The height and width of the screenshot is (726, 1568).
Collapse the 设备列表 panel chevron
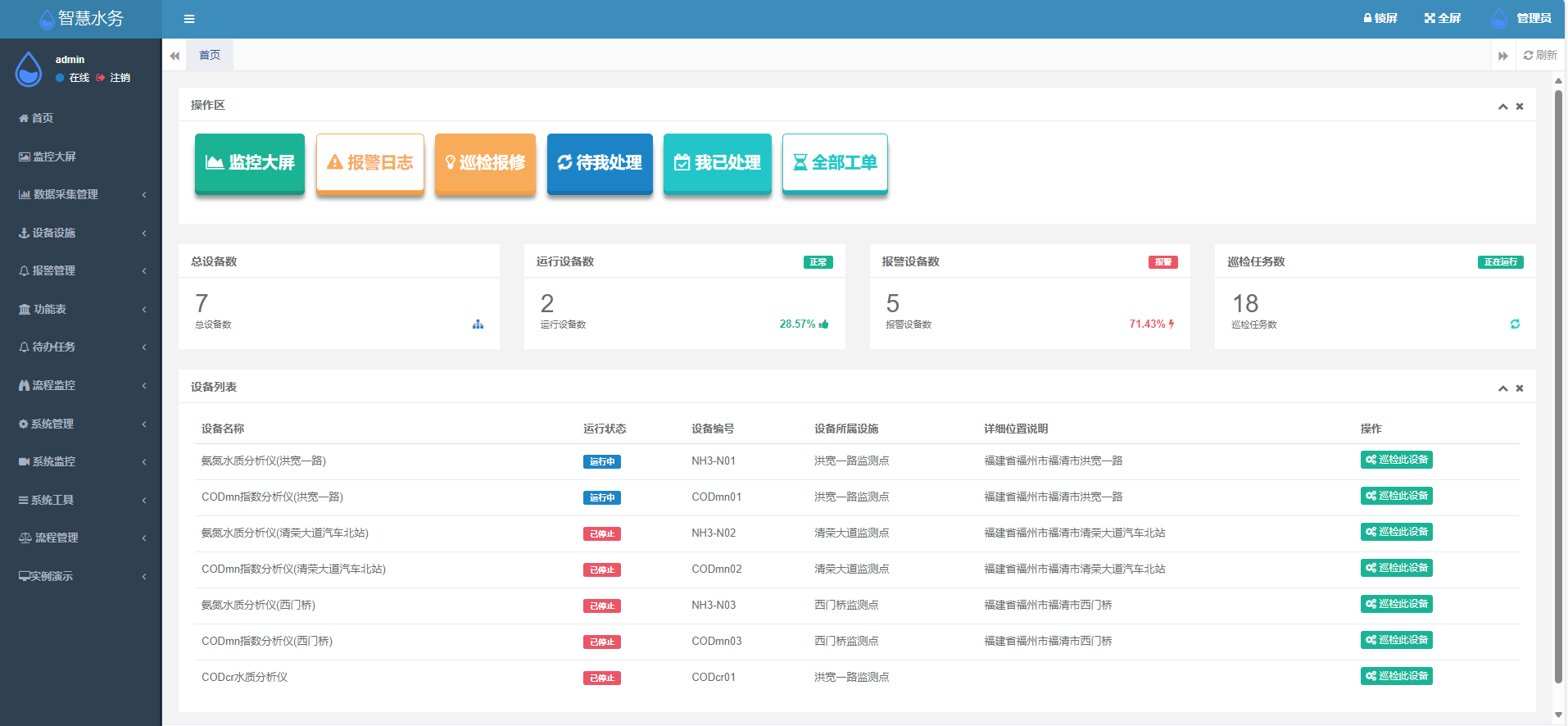click(x=1503, y=388)
